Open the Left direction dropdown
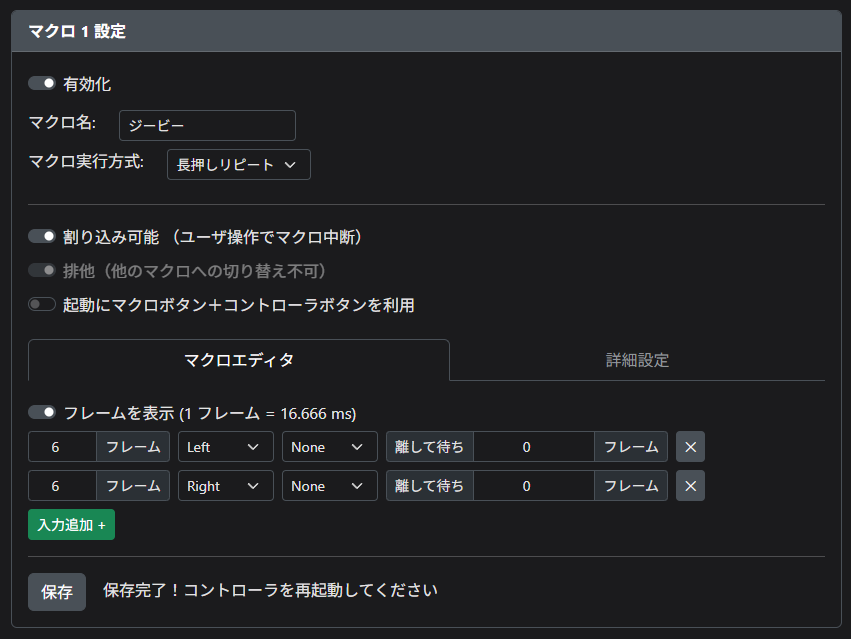Viewport: 851px width, 639px height. pos(226,447)
